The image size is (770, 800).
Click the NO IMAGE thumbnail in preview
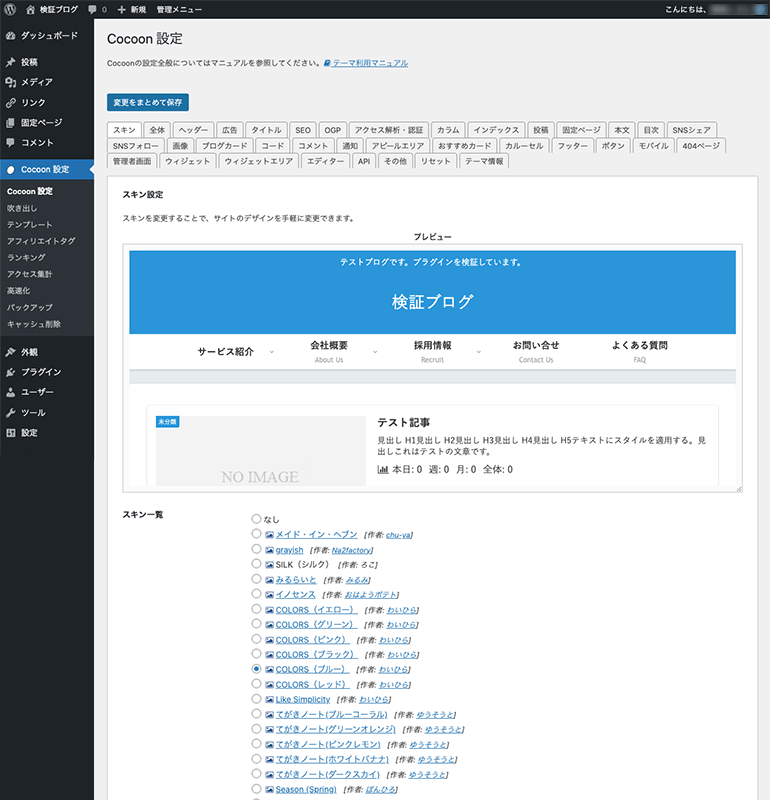point(261,451)
